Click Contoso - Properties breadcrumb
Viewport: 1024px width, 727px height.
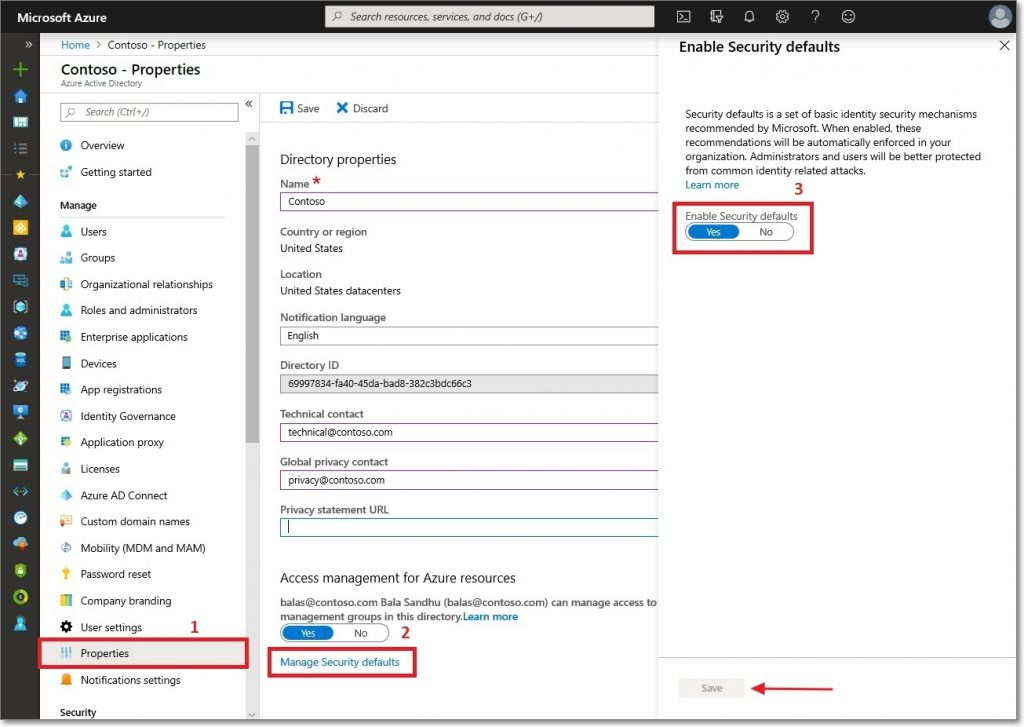(x=157, y=45)
